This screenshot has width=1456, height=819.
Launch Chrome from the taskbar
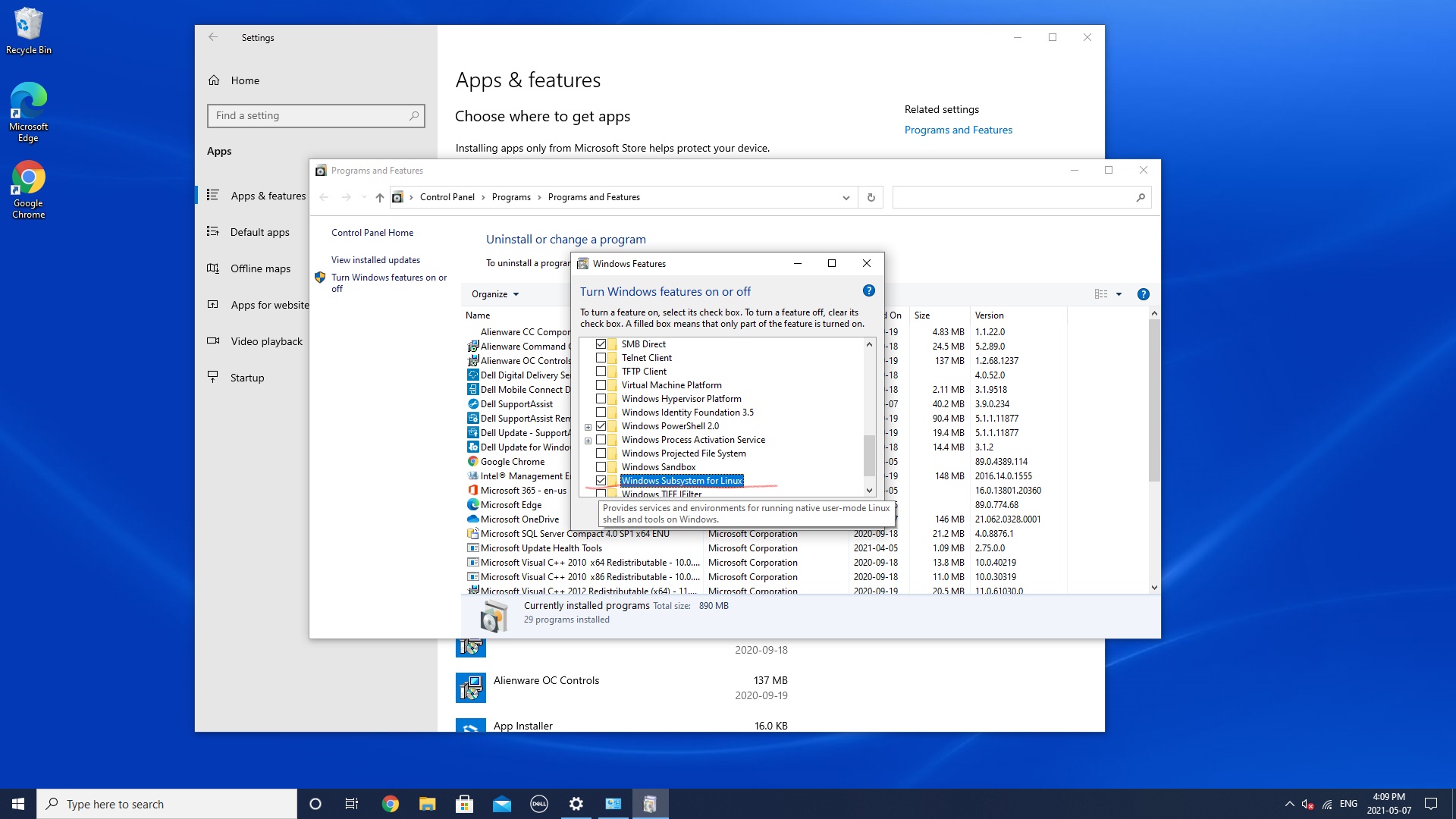(390, 804)
